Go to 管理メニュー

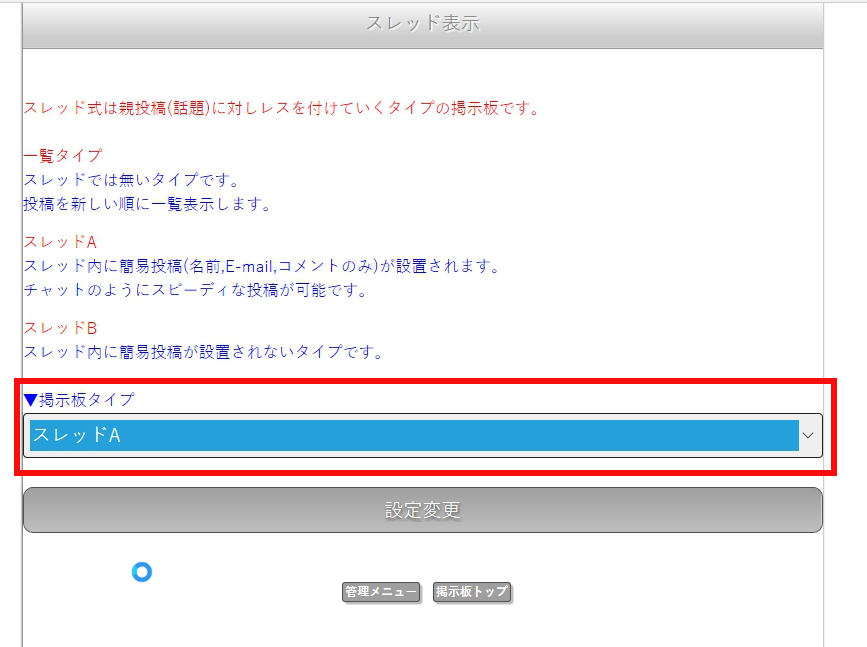point(381,592)
